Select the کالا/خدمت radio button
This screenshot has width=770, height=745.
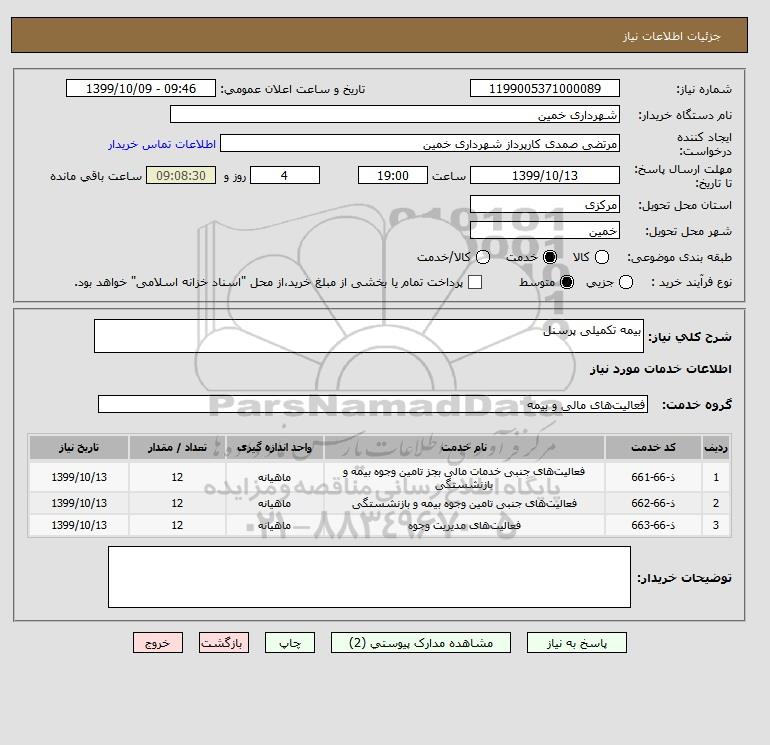(483, 257)
